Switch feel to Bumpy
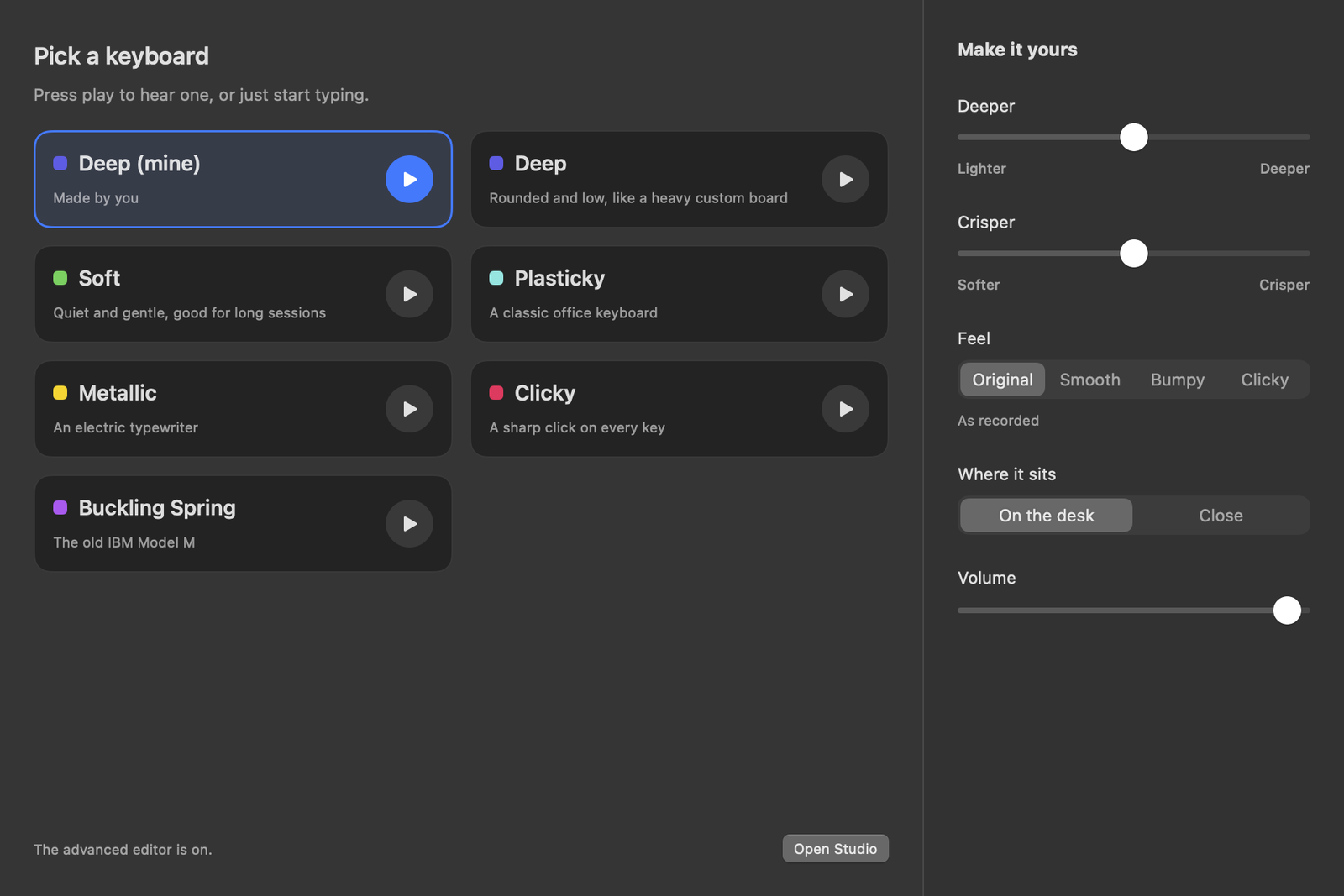Screen dimensions: 1344x896 pos(1177,380)
